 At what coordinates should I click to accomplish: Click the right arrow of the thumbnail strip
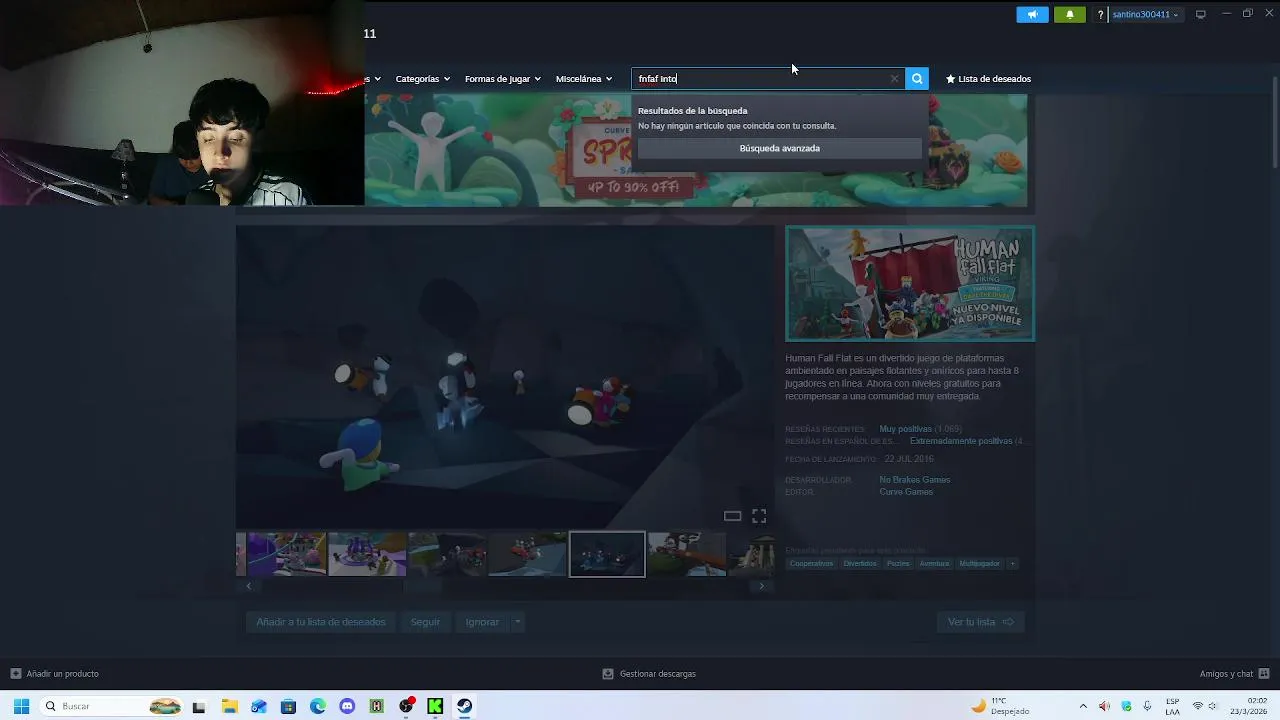point(762,586)
